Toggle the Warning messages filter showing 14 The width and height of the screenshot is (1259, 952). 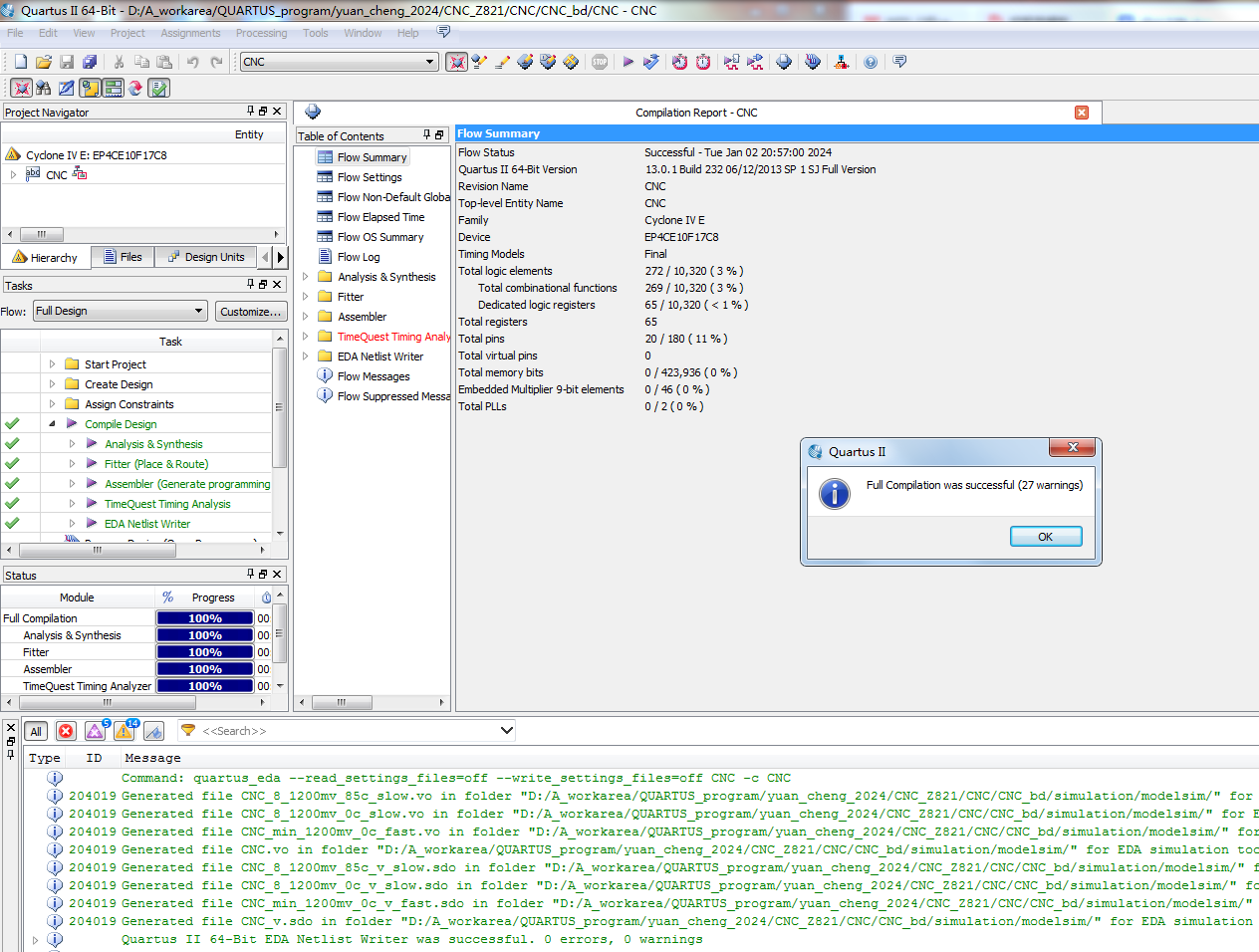125,731
